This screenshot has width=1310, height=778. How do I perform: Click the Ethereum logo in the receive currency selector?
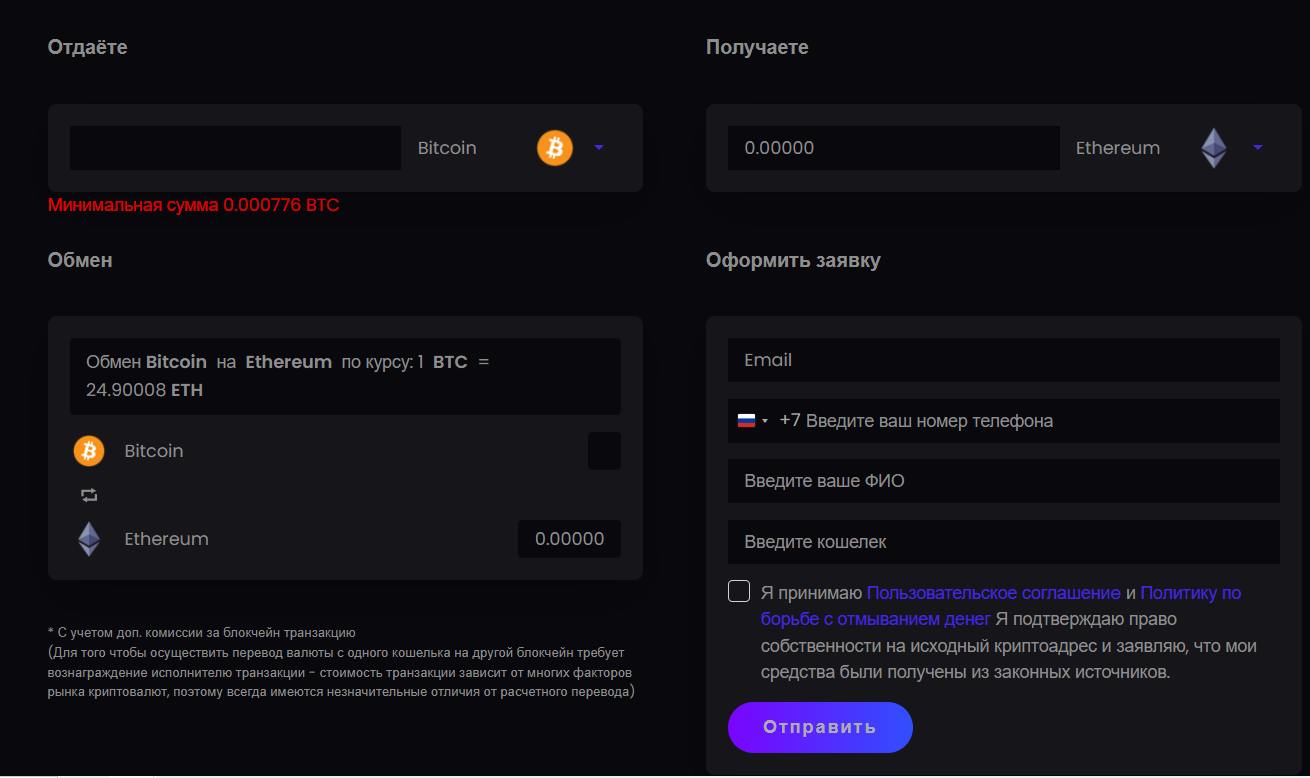[x=1213, y=148]
